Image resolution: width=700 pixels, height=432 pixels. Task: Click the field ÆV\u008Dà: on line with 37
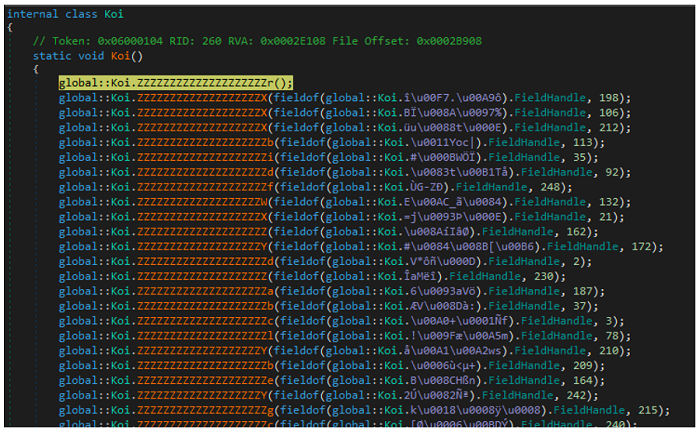[443, 306]
